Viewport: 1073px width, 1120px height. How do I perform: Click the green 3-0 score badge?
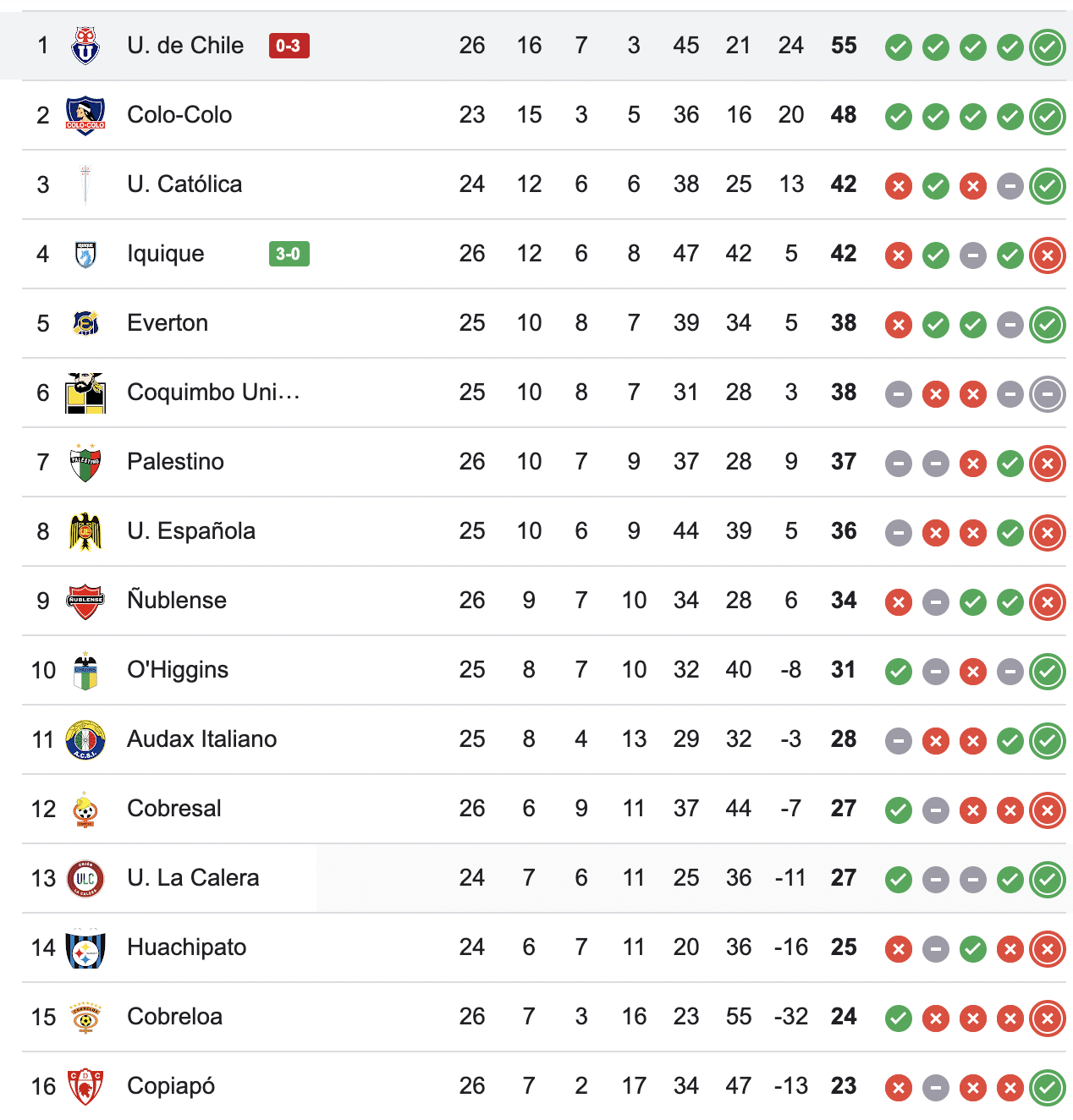[289, 254]
